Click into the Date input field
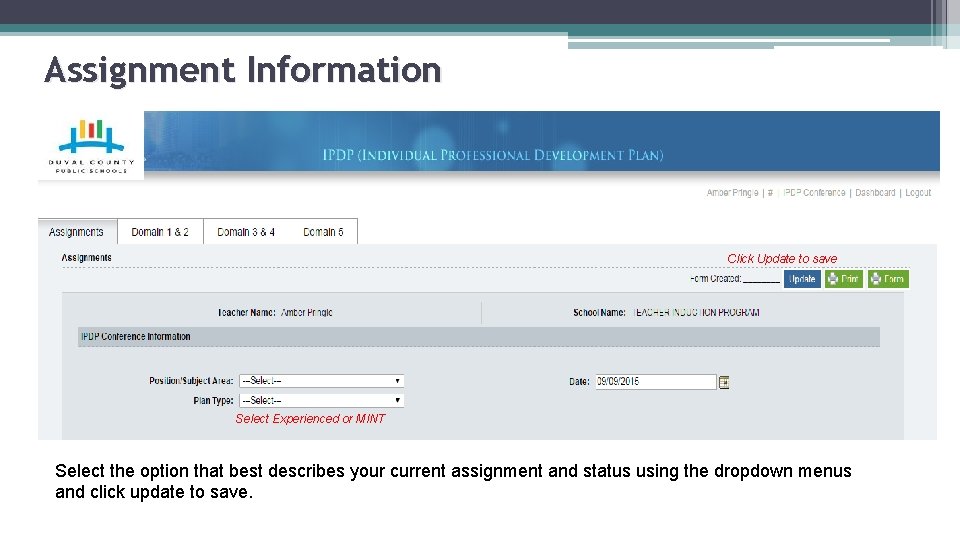The height and width of the screenshot is (540, 960). coord(656,381)
